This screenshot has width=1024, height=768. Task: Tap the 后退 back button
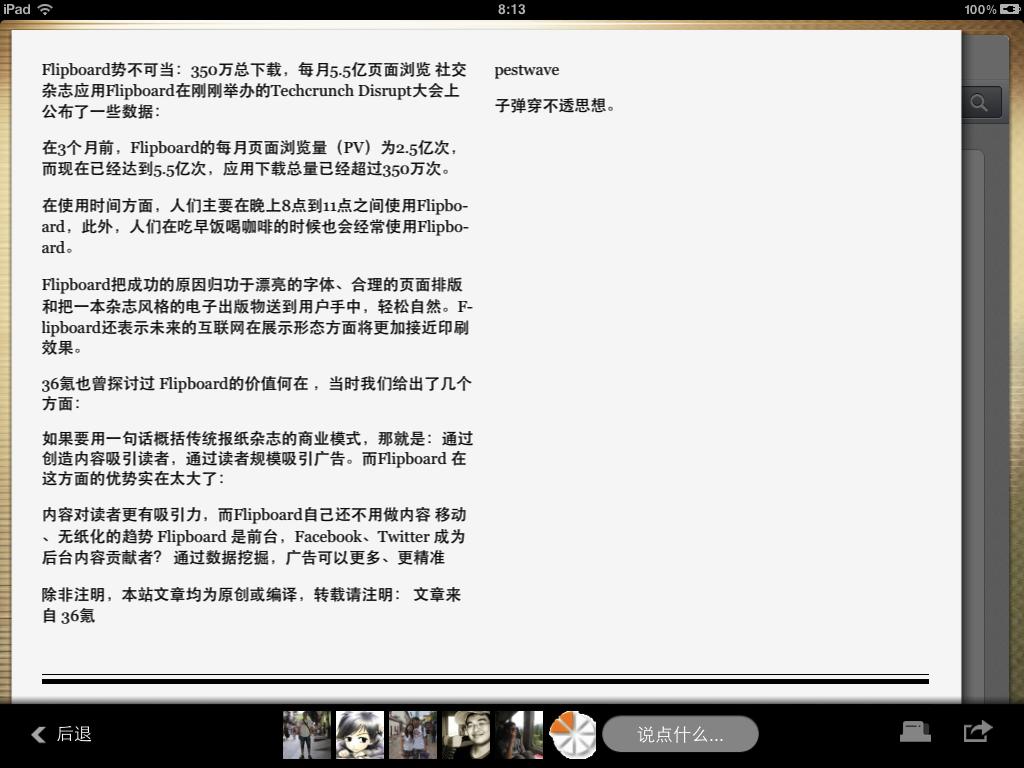61,734
